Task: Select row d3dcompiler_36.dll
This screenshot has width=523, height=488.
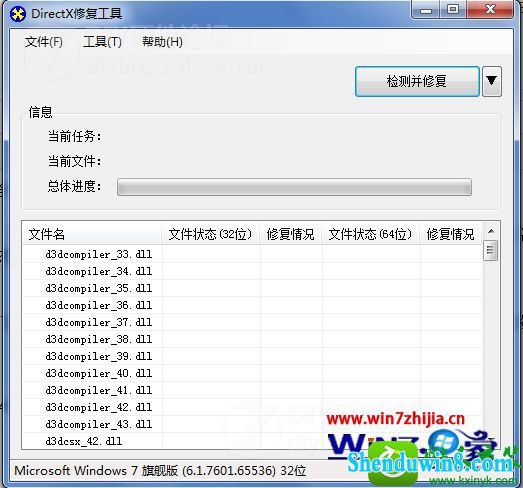Action: (252, 305)
